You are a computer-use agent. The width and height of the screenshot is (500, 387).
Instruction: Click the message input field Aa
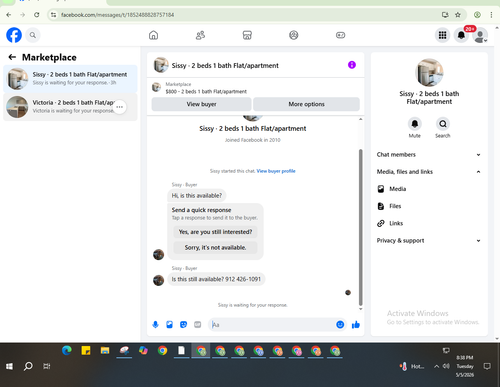pyautogui.click(x=272, y=325)
